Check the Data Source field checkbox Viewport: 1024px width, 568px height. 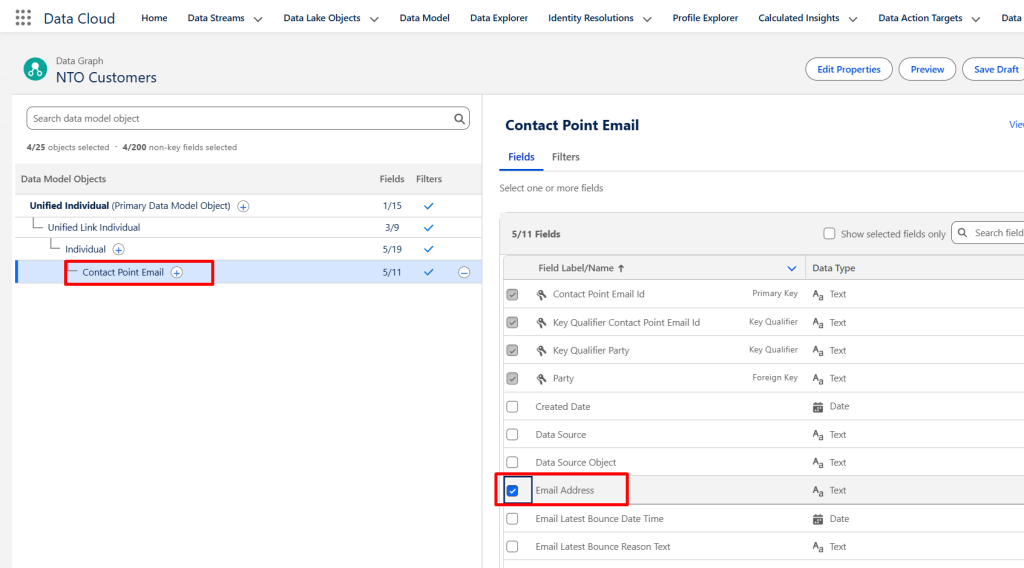pos(513,435)
